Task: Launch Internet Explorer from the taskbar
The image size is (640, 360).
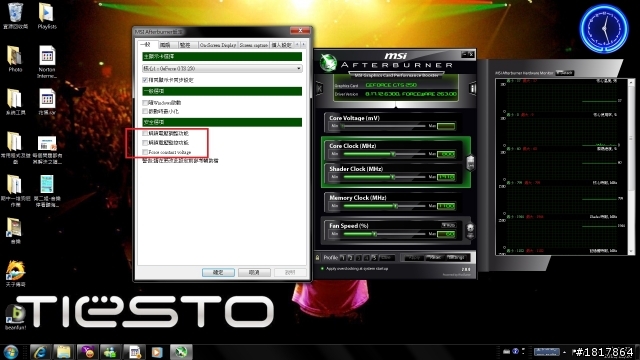Action: [x=40, y=352]
